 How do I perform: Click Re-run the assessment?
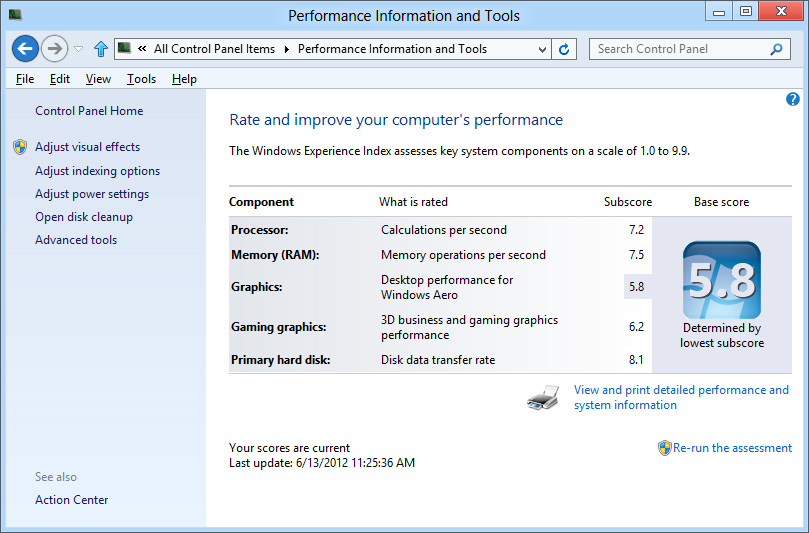[x=732, y=448]
